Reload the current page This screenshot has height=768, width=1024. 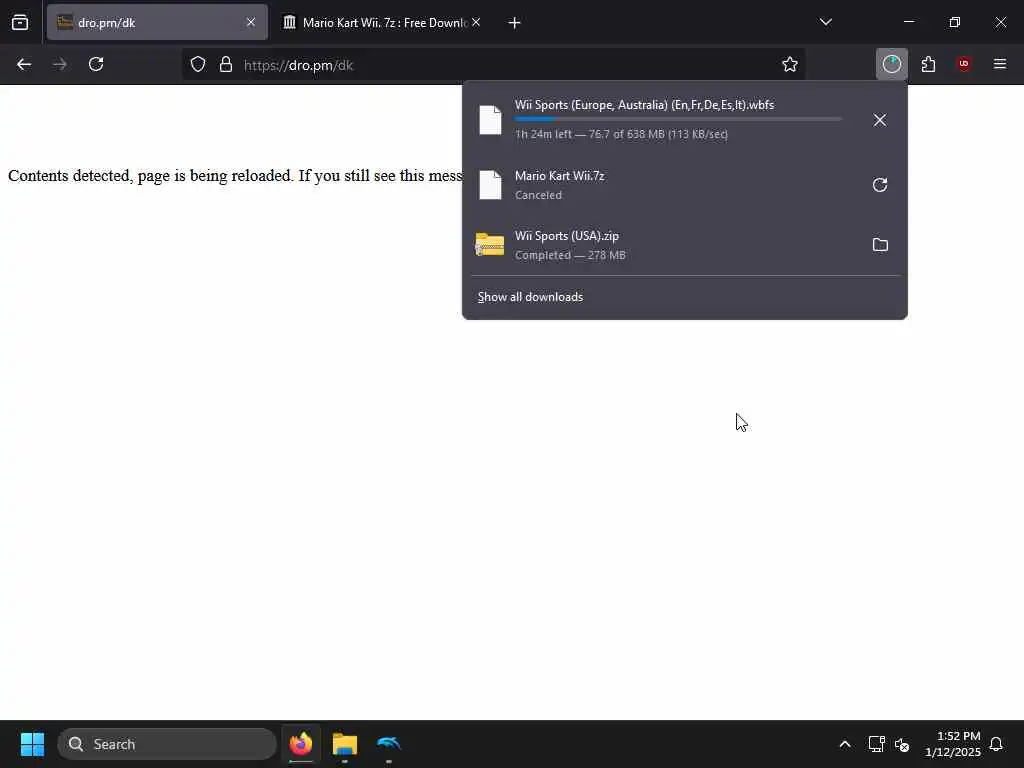[96, 64]
